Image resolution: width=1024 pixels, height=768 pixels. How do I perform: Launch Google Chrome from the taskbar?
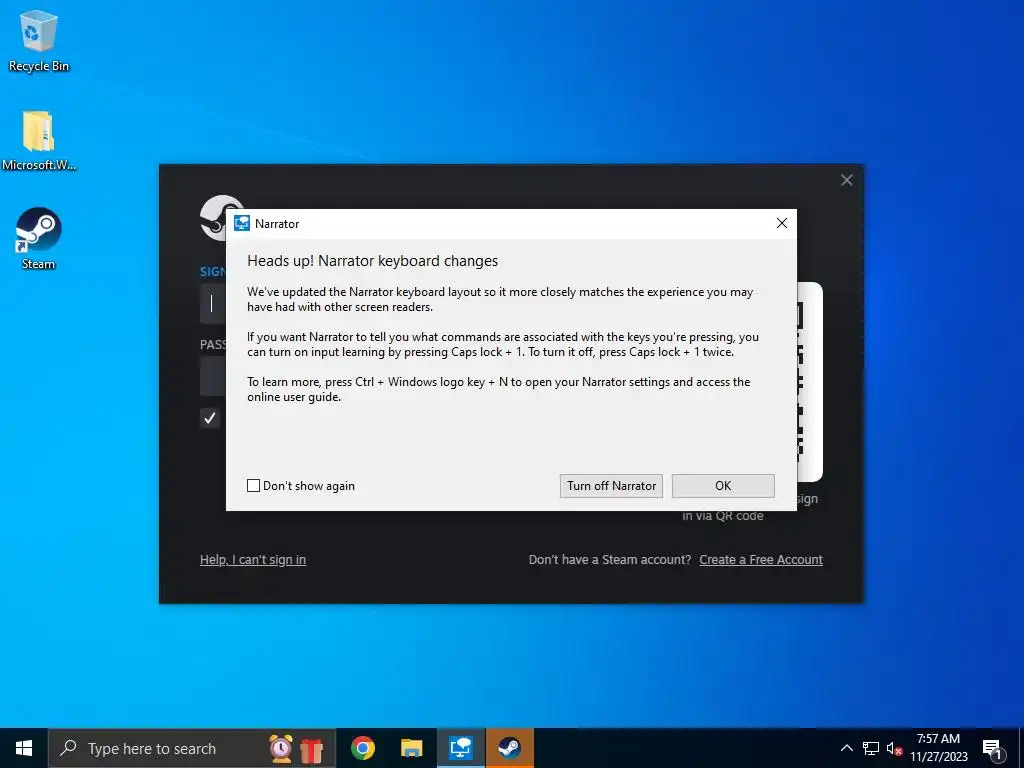(x=362, y=748)
